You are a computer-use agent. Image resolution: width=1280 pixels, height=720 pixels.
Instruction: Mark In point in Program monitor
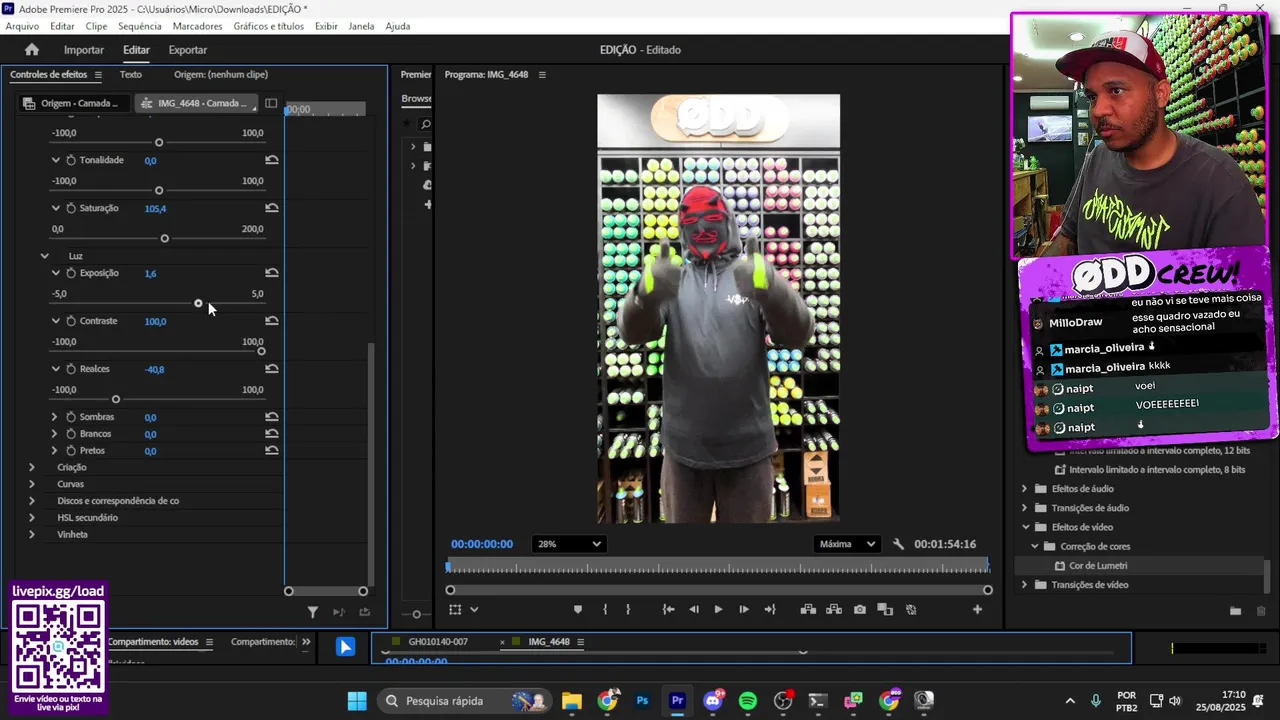(605, 610)
